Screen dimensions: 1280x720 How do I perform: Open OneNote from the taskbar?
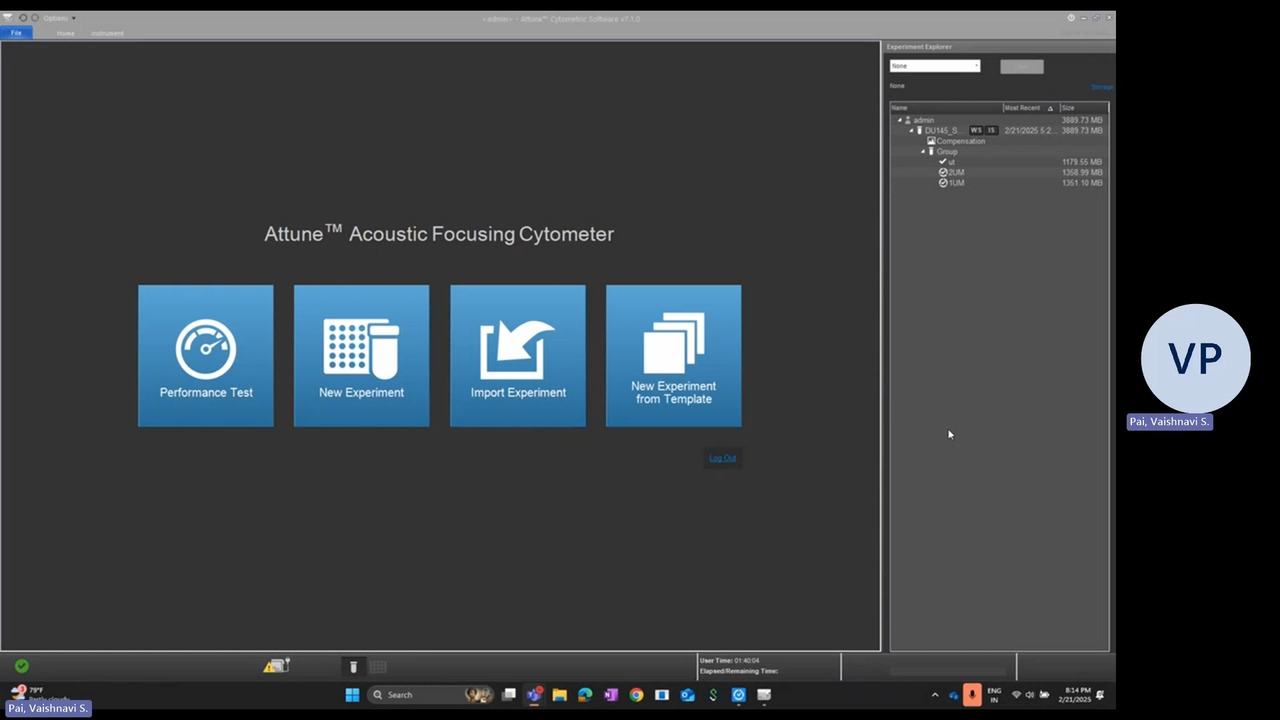(x=611, y=695)
